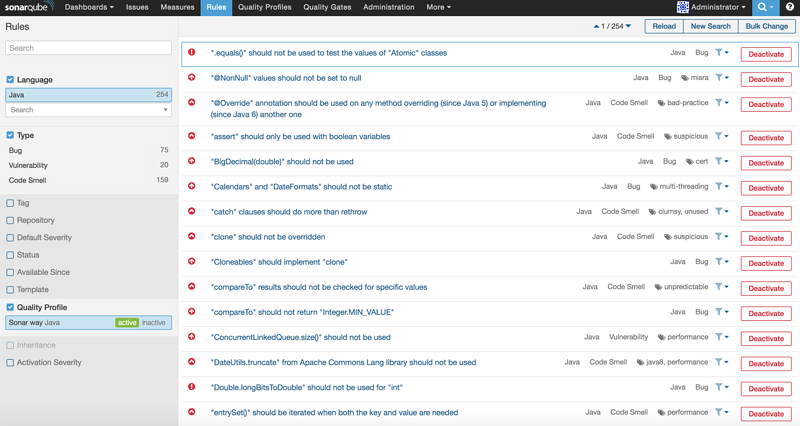
Task: Enable the Activation Severity facet checkbox
Action: point(10,363)
